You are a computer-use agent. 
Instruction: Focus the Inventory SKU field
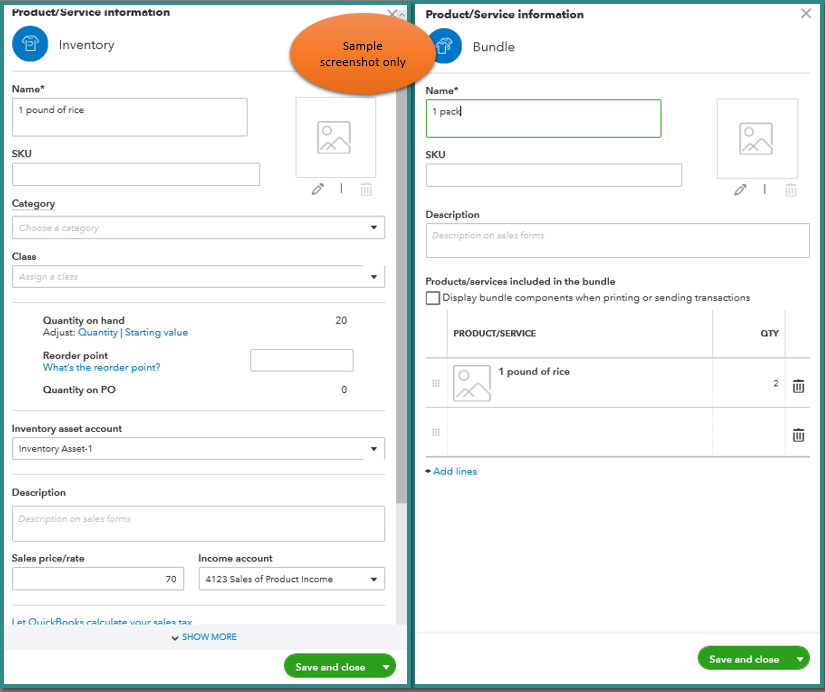pyautogui.click(x=136, y=174)
